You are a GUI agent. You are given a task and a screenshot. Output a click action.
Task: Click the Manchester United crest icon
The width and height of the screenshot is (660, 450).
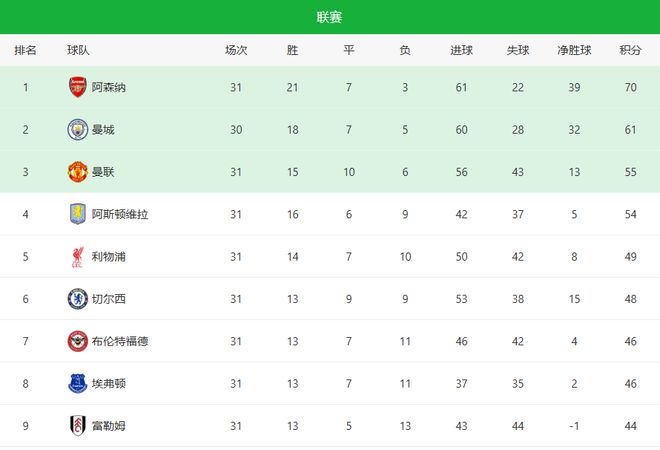(x=78, y=171)
